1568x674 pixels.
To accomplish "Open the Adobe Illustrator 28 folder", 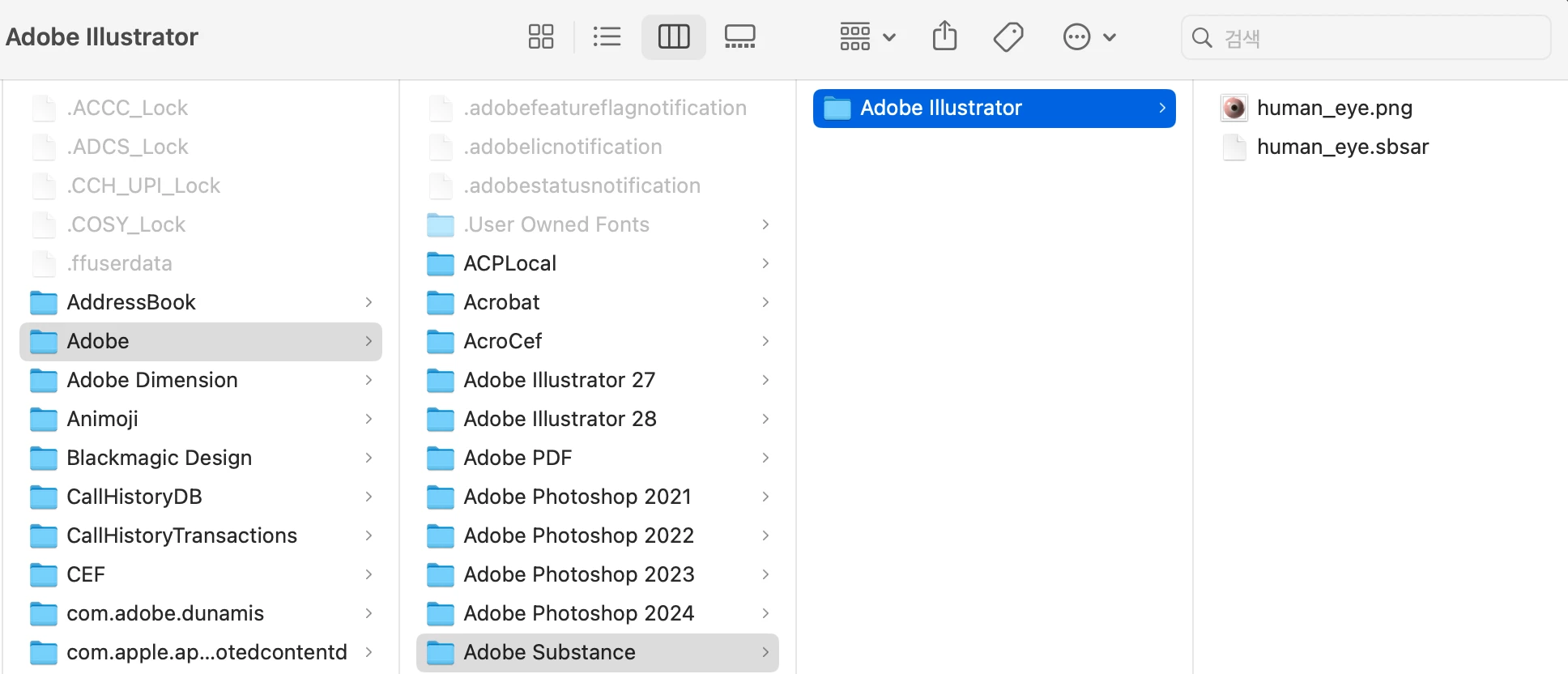I will coord(598,419).
